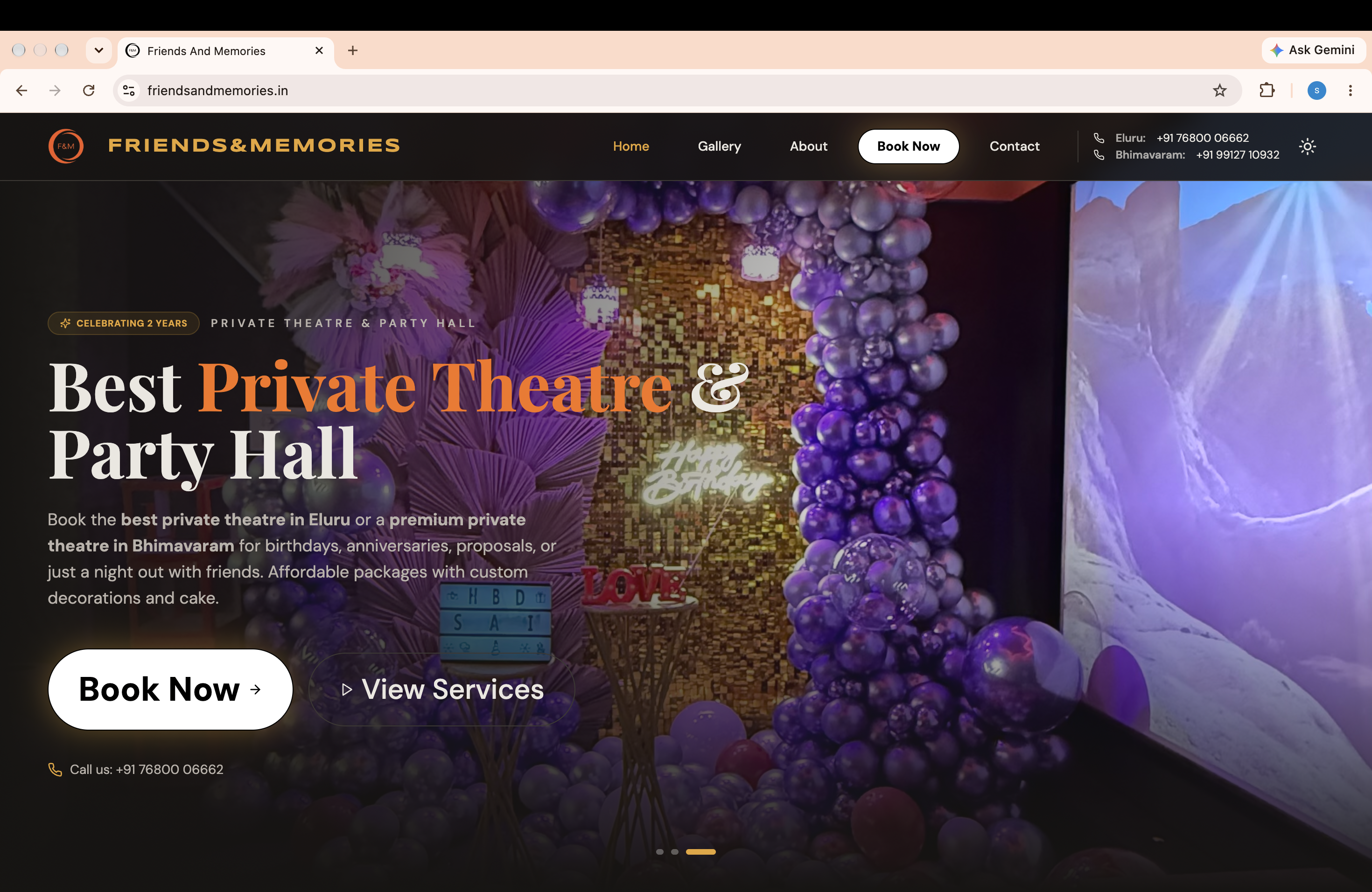The height and width of the screenshot is (892, 1372).
Task: Call Eluru number +91 76800 06662 in header
Action: click(x=1202, y=138)
